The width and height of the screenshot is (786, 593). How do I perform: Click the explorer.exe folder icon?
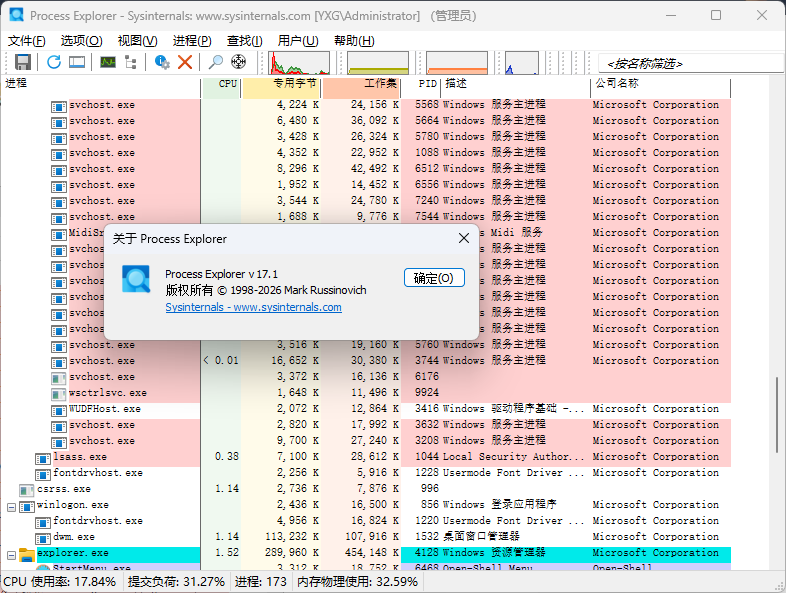point(26,554)
